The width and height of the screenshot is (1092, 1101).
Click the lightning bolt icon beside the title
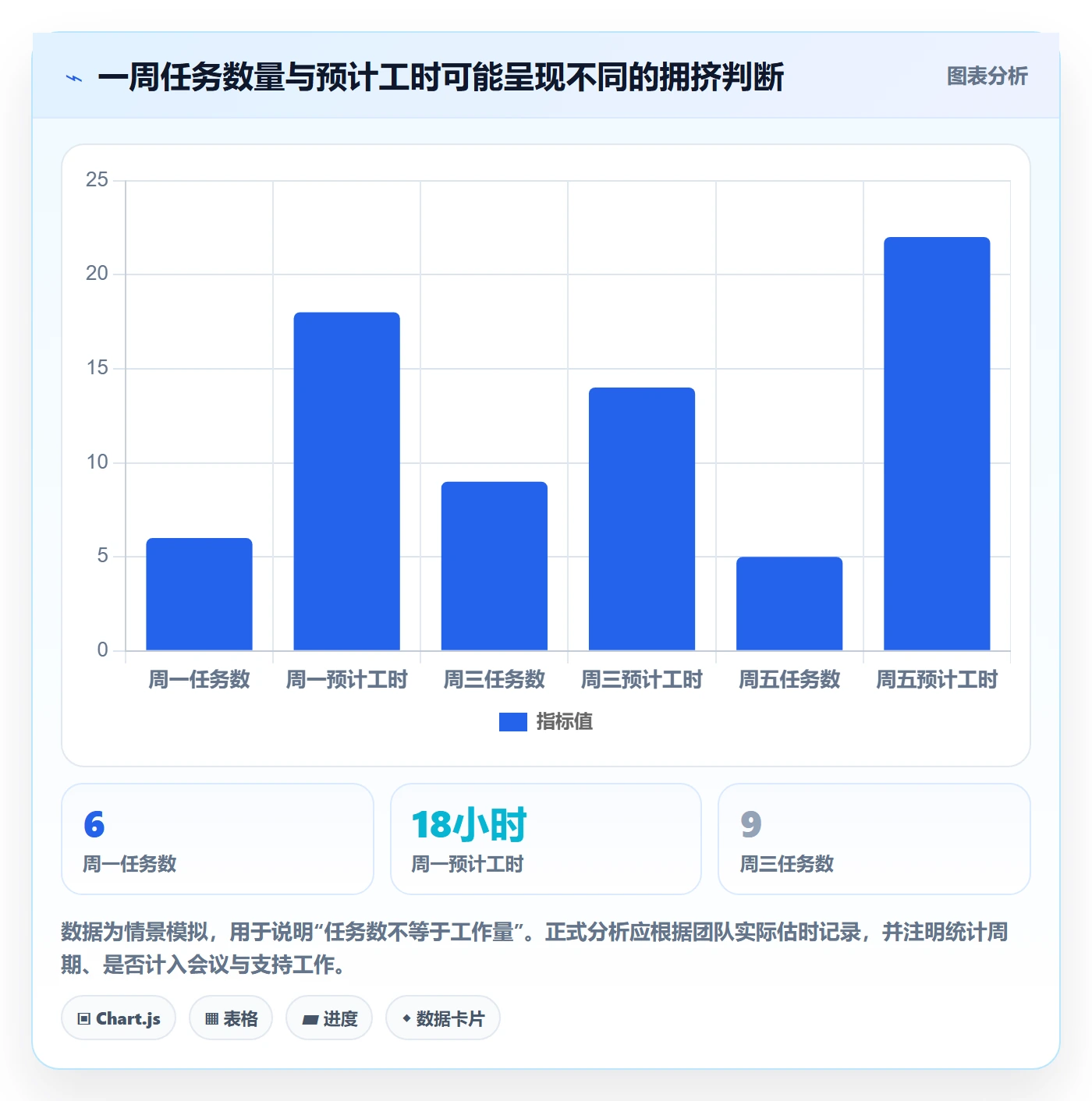click(74, 78)
